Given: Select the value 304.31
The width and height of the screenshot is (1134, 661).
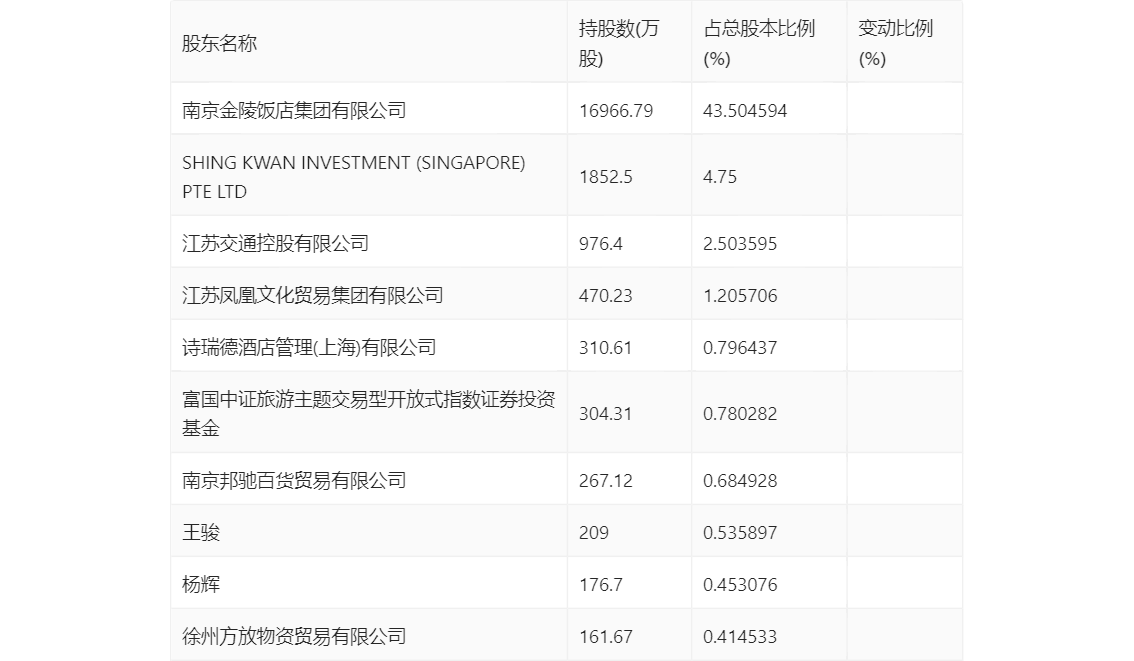Looking at the screenshot, I should (x=605, y=414).
